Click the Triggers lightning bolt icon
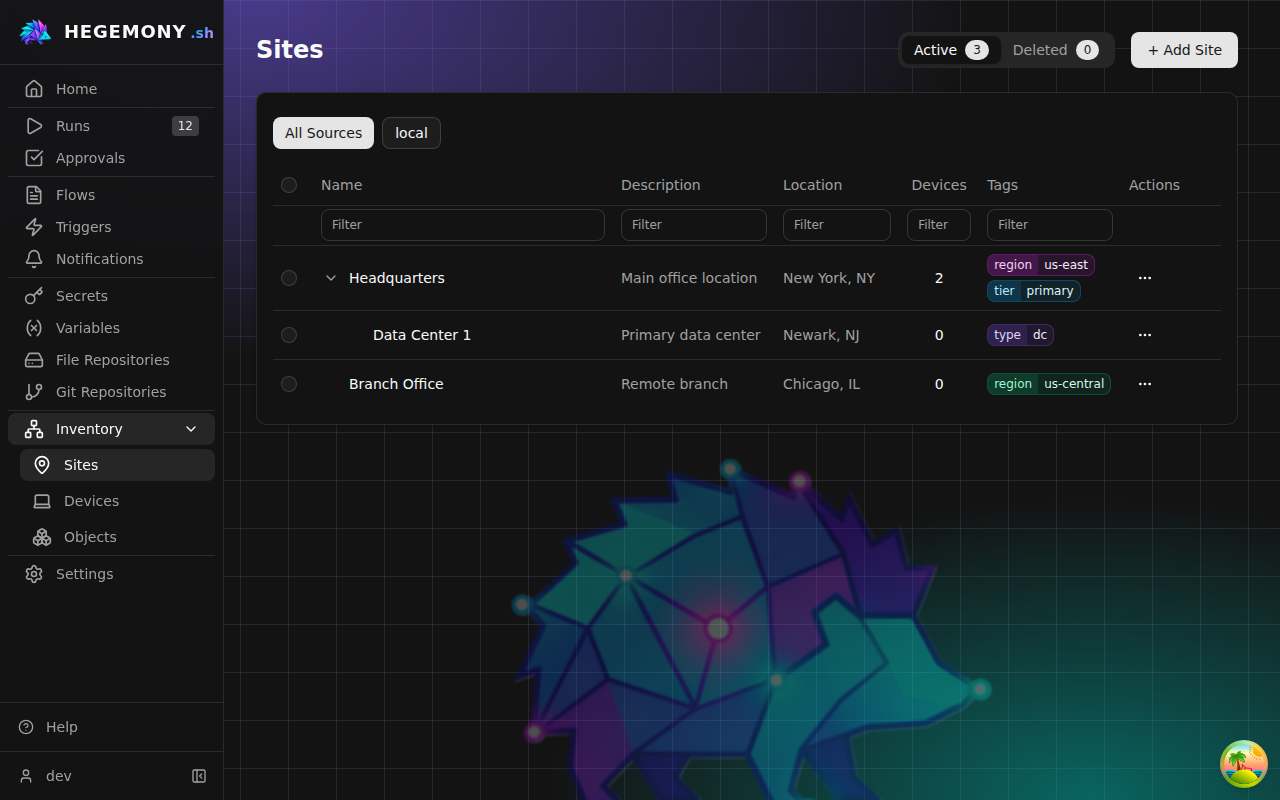This screenshot has width=1280, height=800. tap(34, 227)
